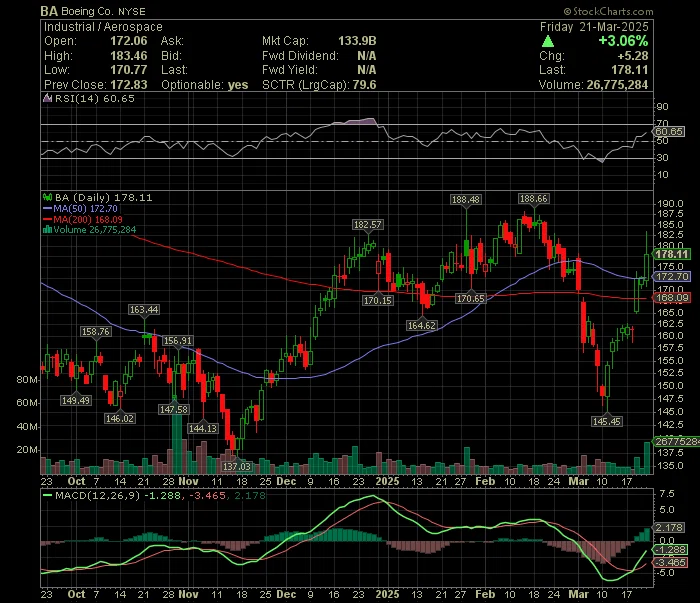Screen dimensions: 700x603
Task: Click the 135.0 price axis label
Action: click(x=671, y=466)
